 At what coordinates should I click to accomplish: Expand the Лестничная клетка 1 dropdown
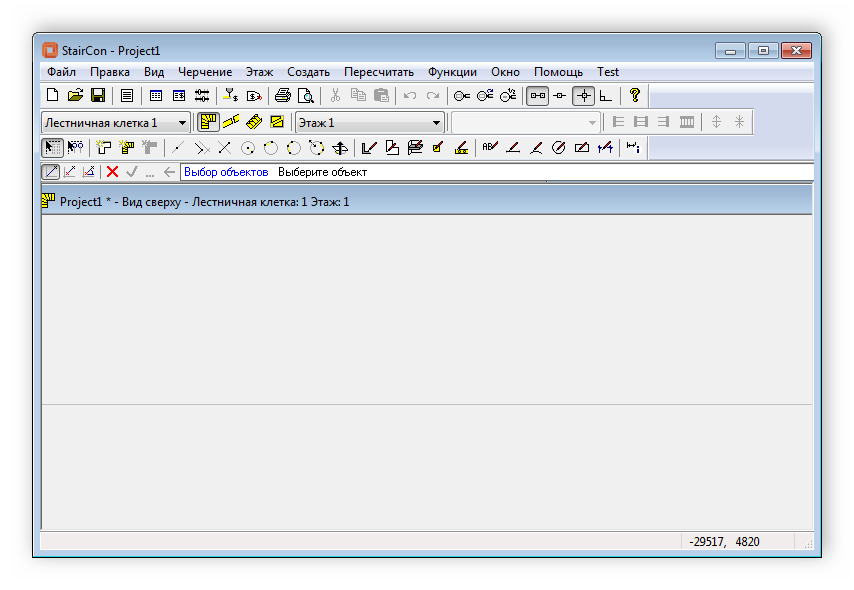click(182, 123)
